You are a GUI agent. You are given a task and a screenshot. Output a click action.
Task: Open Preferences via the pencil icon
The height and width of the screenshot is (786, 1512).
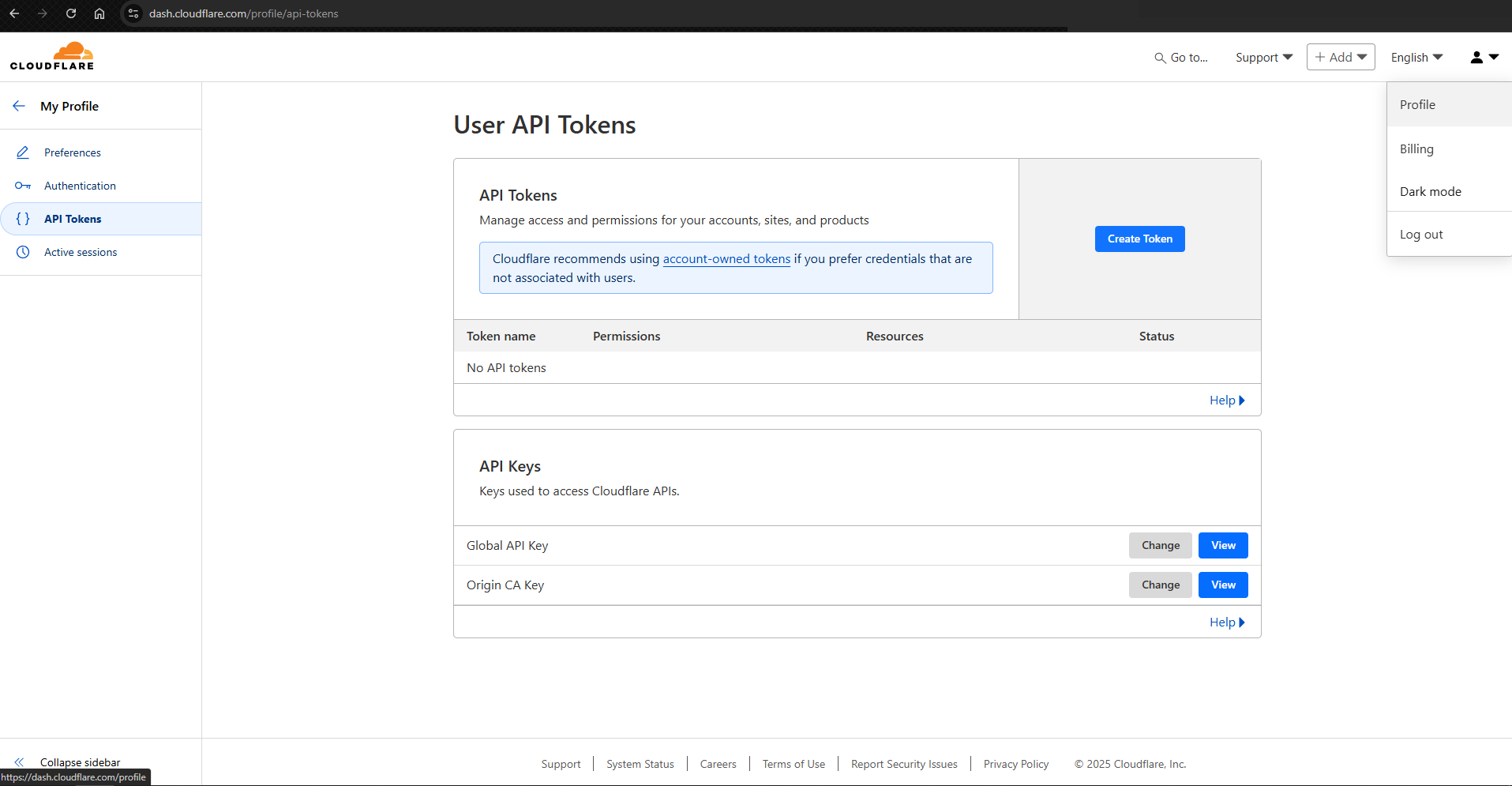23,152
